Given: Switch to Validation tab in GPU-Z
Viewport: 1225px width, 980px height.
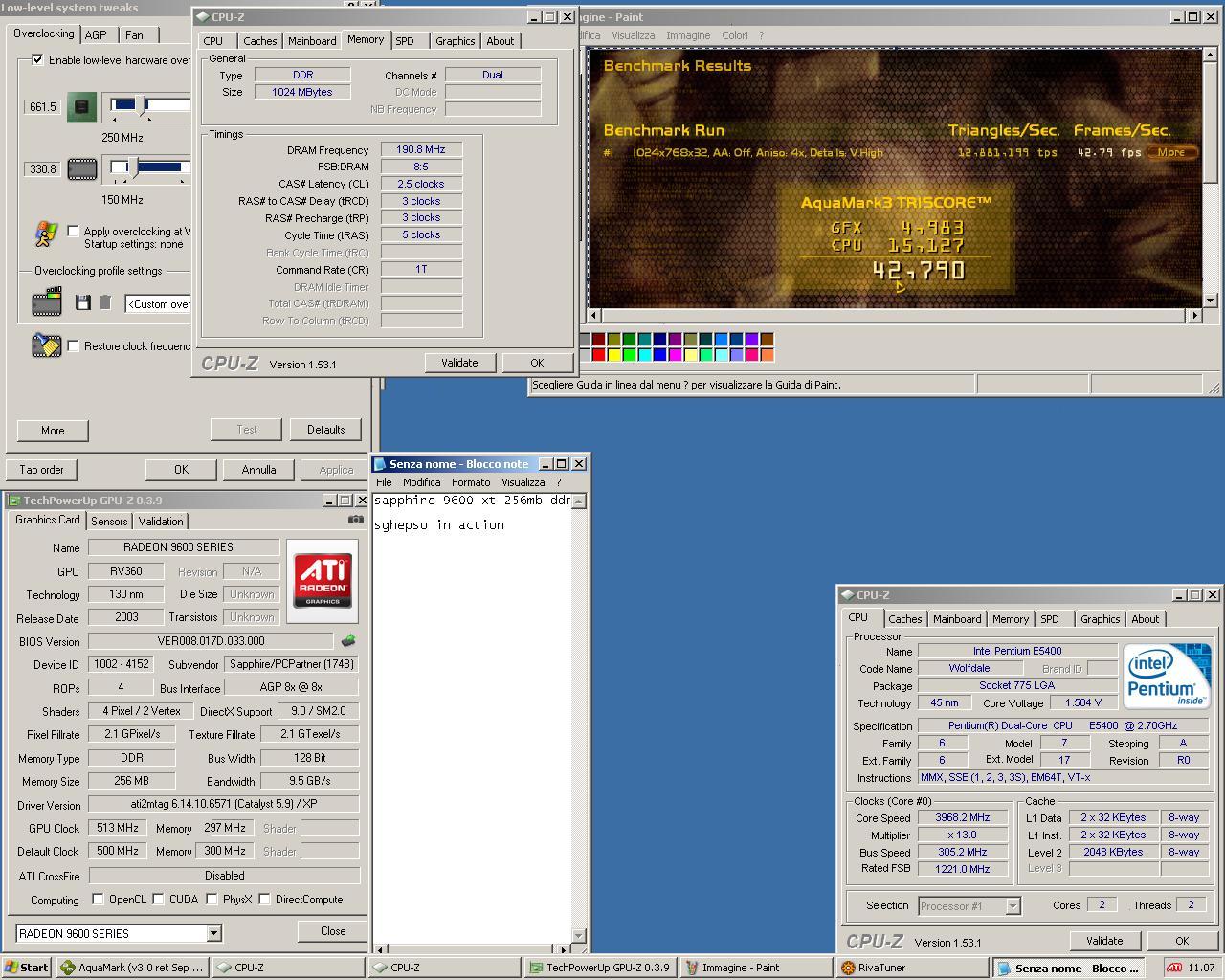Looking at the screenshot, I should (x=160, y=521).
